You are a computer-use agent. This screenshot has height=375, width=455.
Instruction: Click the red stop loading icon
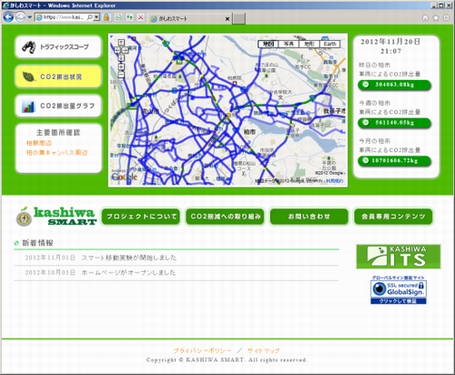[x=141, y=17]
